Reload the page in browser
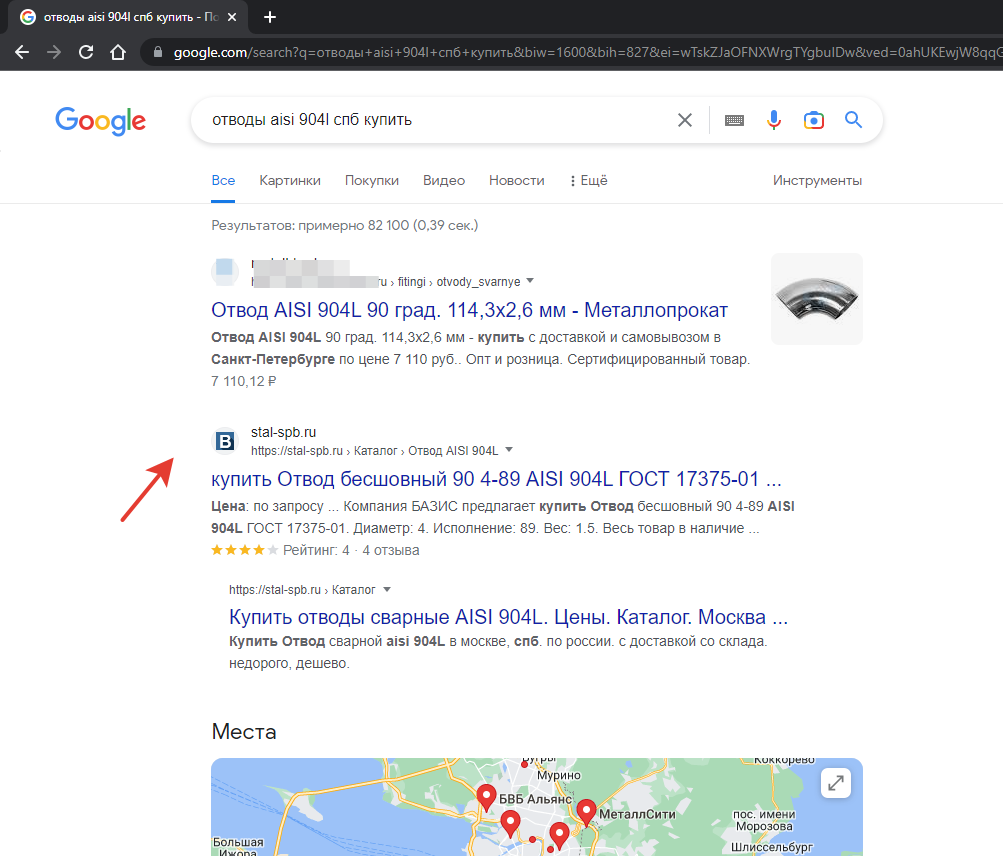Screen dimensions: 1003x856 (x=86, y=52)
